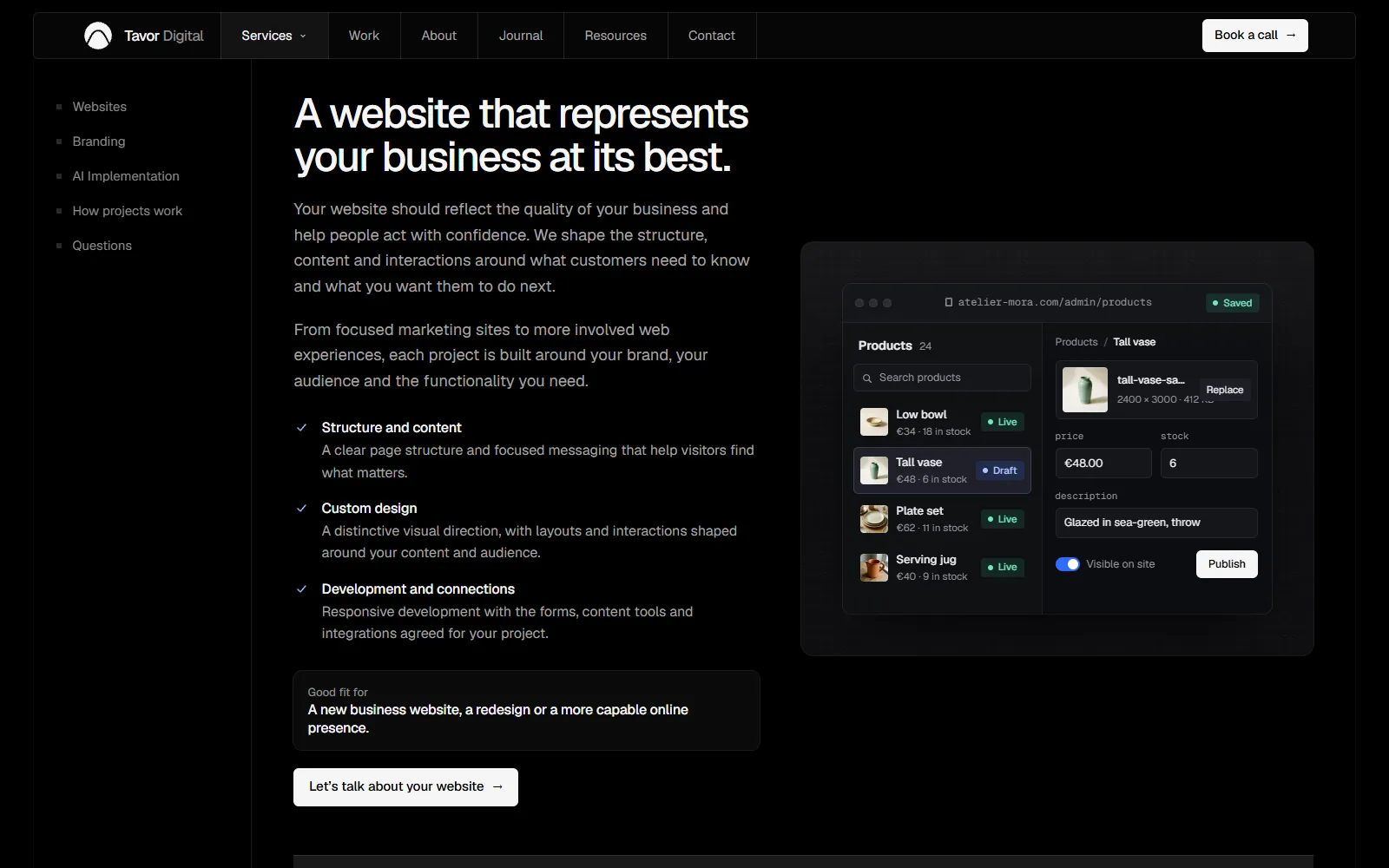Click the stock field showing 6
This screenshot has width=1389, height=868.
[1208, 463]
